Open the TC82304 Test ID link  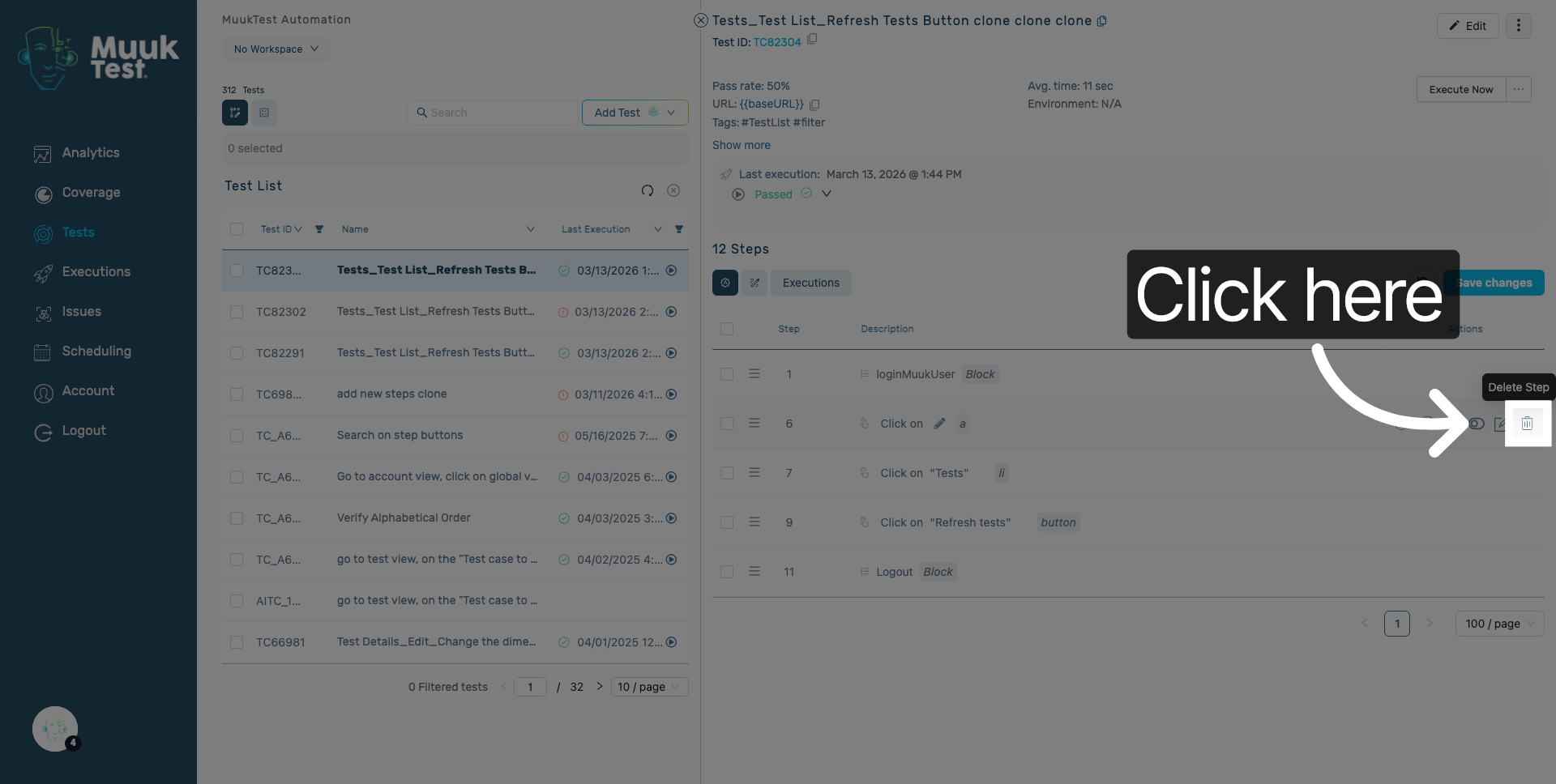[777, 42]
